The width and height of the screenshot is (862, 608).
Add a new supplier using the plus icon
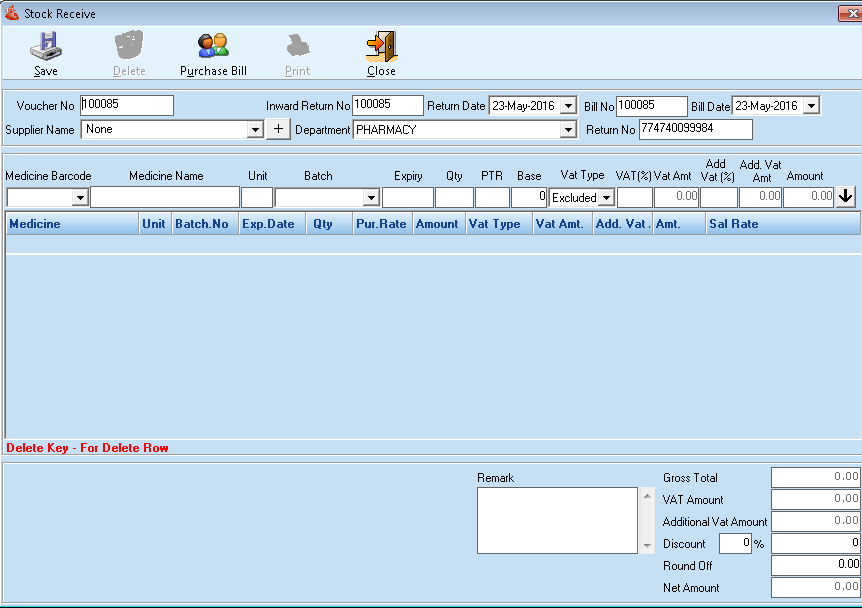tap(278, 129)
